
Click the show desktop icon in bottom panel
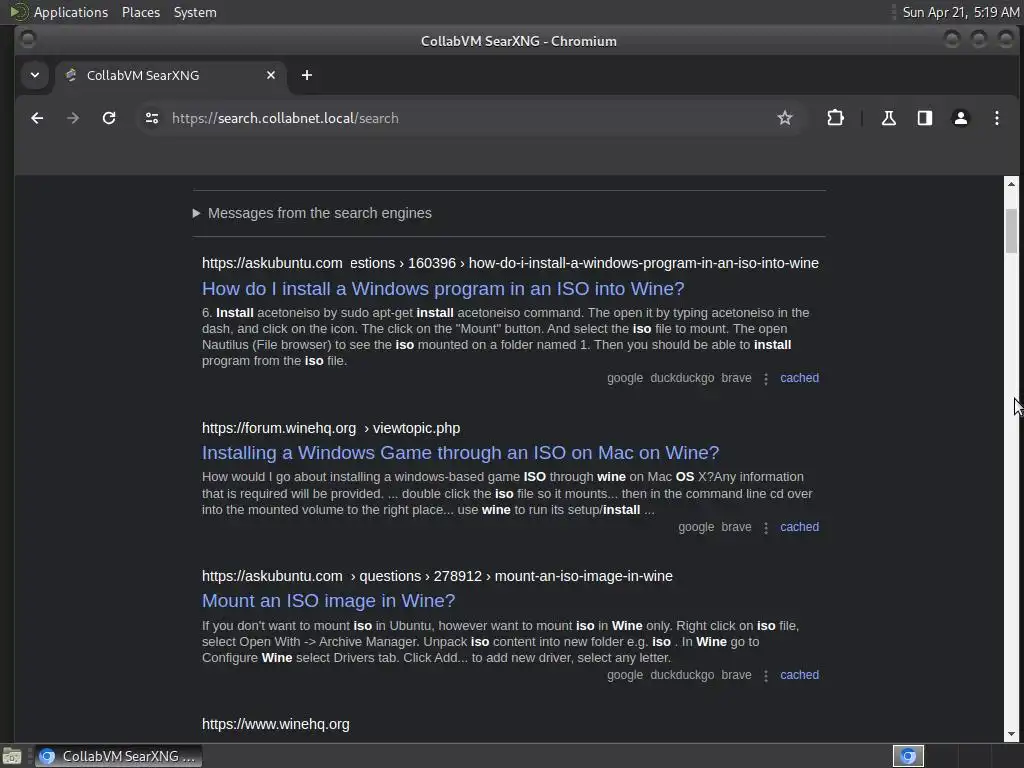coord(12,756)
